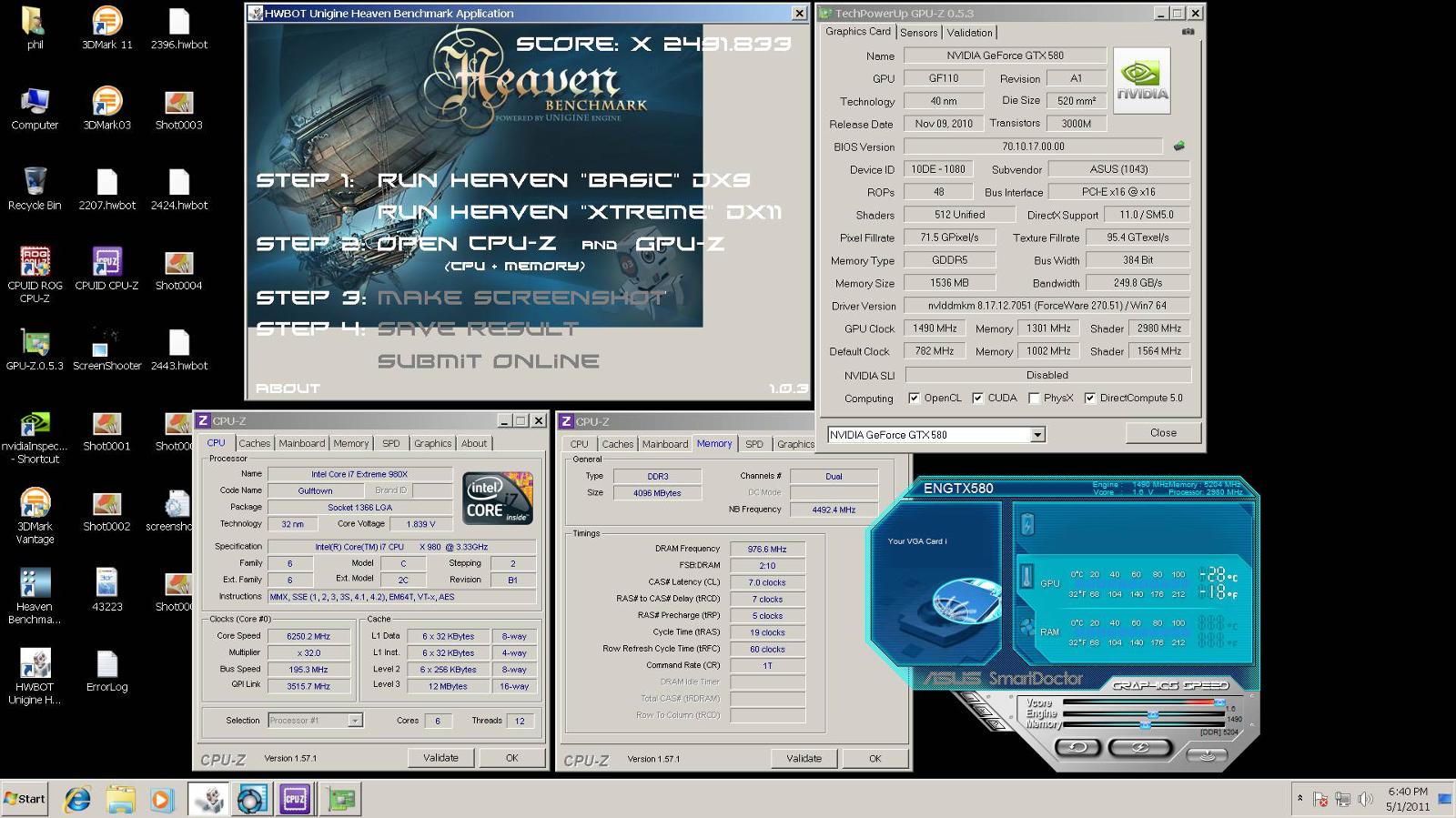The width and height of the screenshot is (1456, 818).
Task: Open Windows Explorer folder in taskbar
Action: point(120,799)
